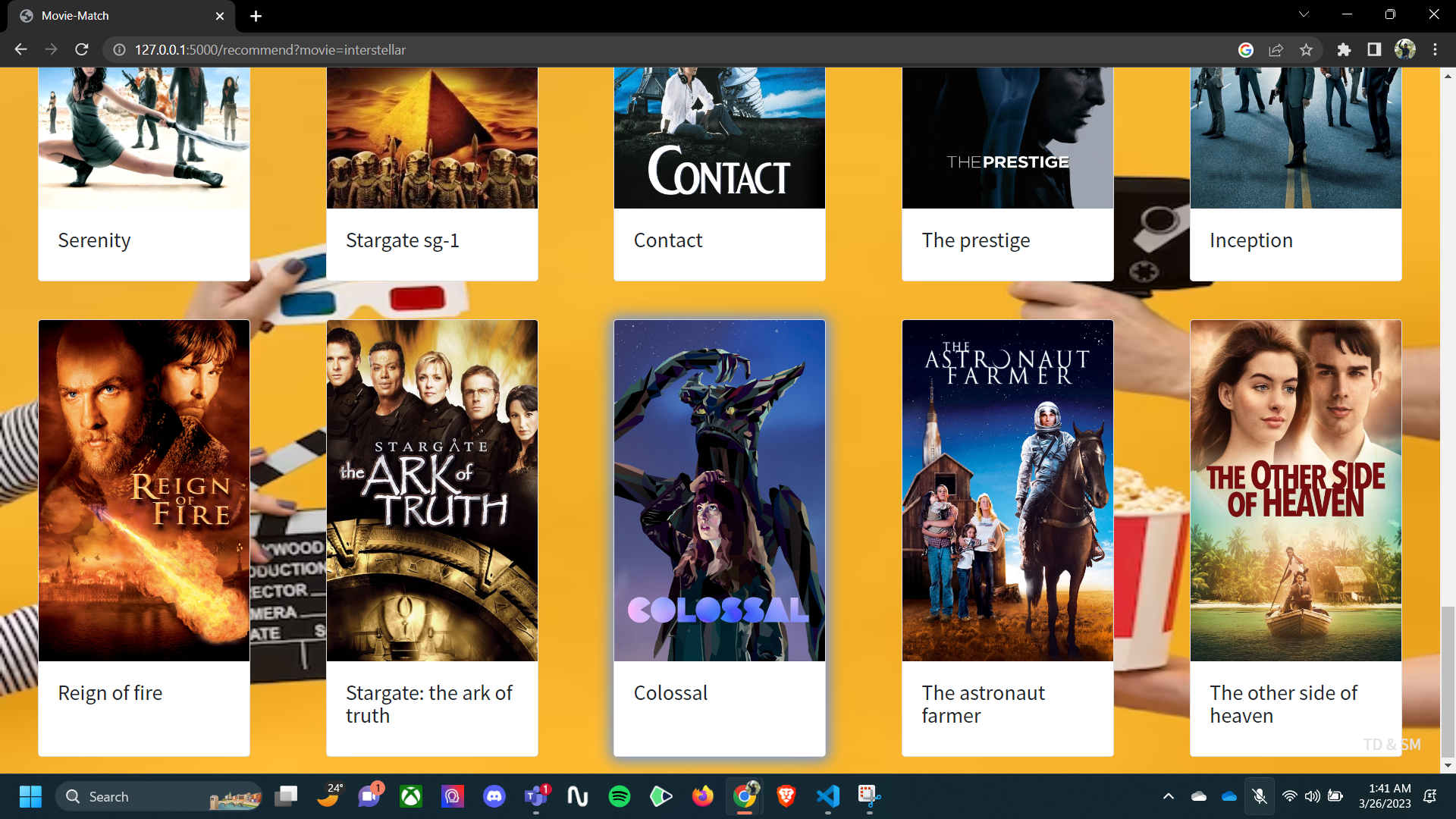1456x819 pixels.
Task: Open Spotify from the taskbar
Action: pos(619,796)
